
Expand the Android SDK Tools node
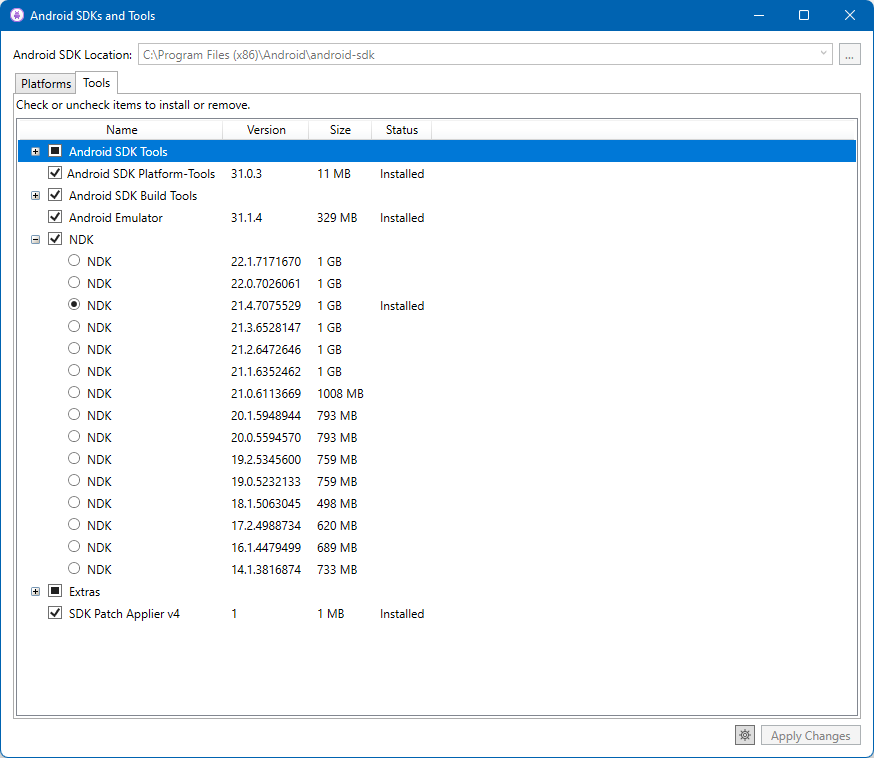click(36, 152)
